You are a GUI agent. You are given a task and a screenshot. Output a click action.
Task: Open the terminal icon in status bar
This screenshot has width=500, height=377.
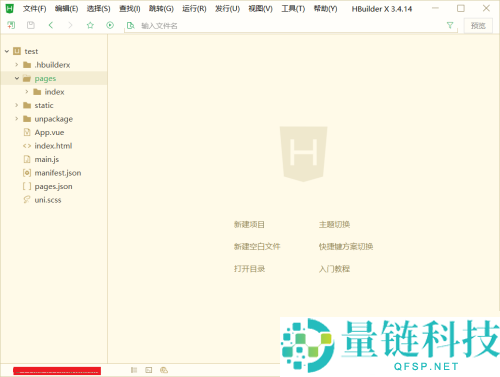coord(149,370)
